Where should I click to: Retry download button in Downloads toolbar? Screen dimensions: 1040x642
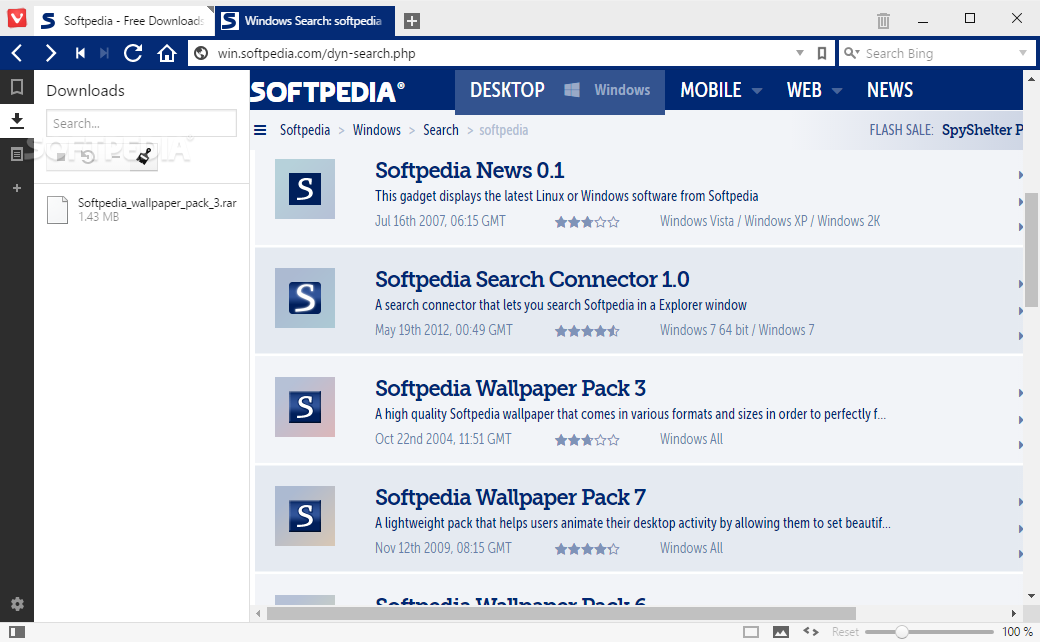click(x=88, y=157)
